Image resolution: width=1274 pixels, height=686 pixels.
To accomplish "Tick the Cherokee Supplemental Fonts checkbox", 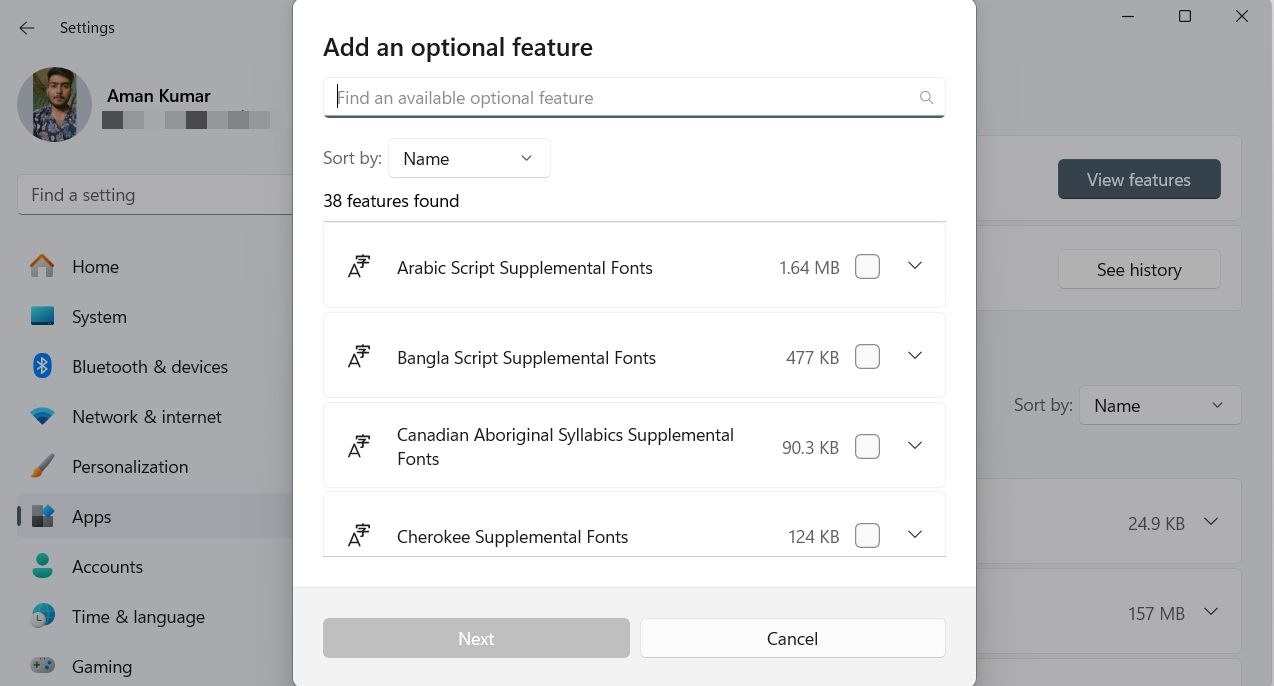I will 867,535.
